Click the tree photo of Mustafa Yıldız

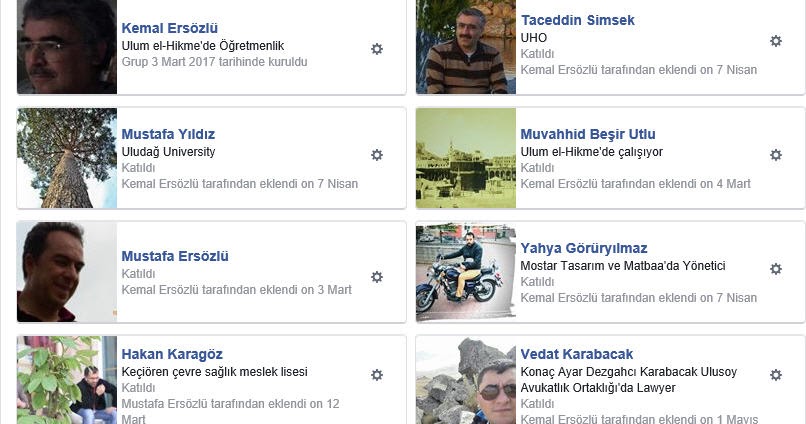67,158
